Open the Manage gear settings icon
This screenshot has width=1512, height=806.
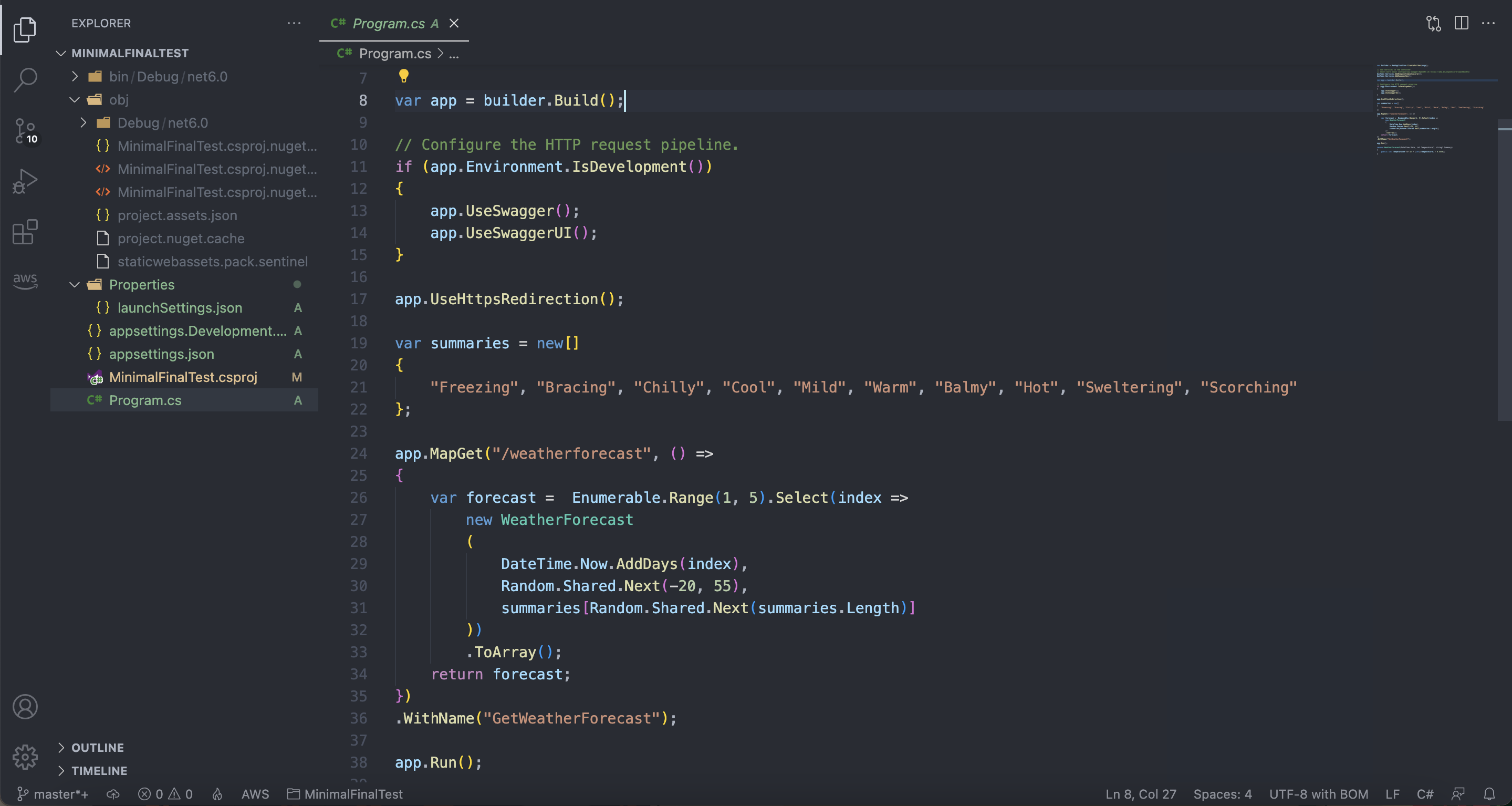click(25, 757)
